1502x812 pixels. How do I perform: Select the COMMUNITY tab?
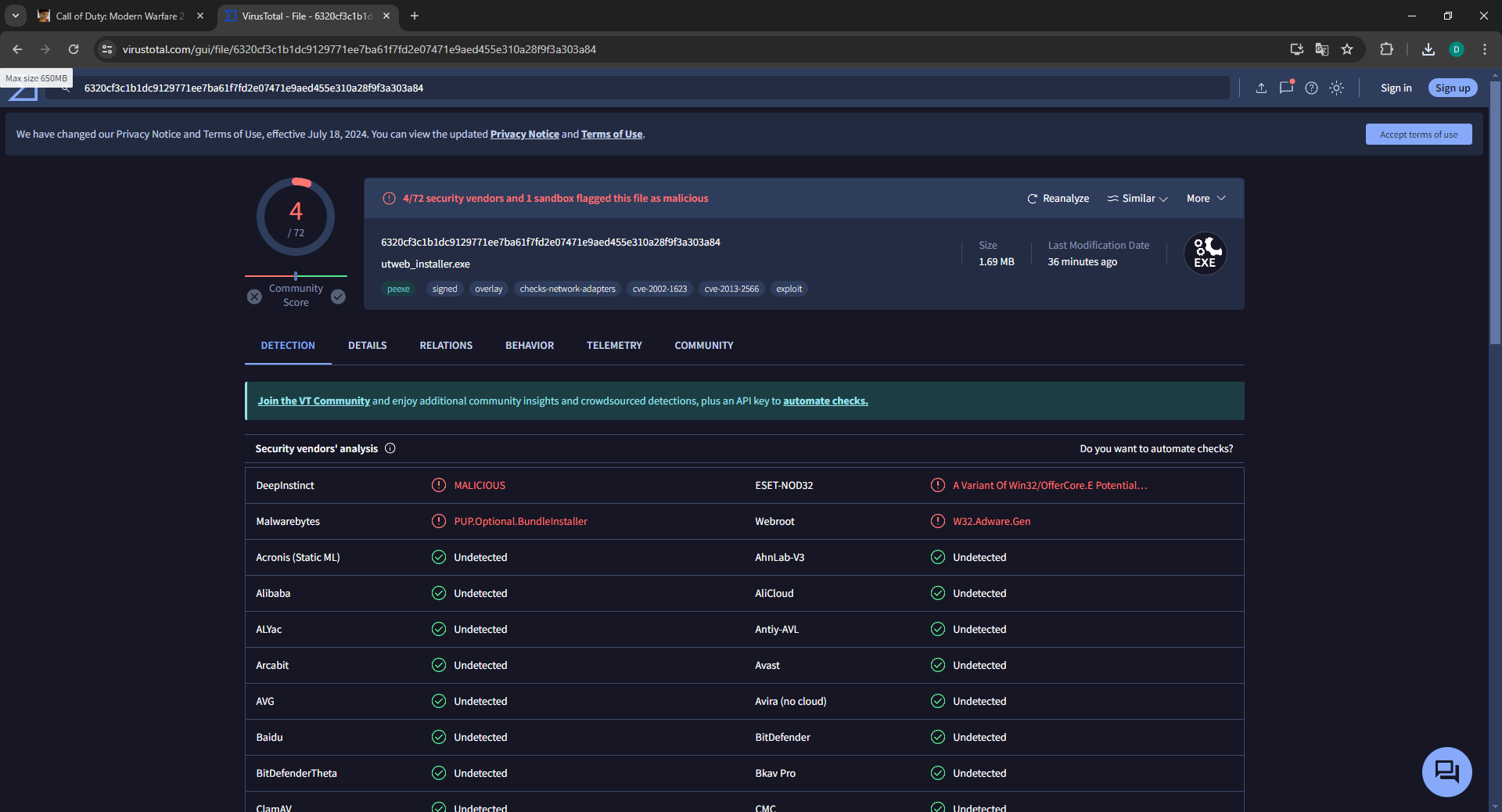704,346
